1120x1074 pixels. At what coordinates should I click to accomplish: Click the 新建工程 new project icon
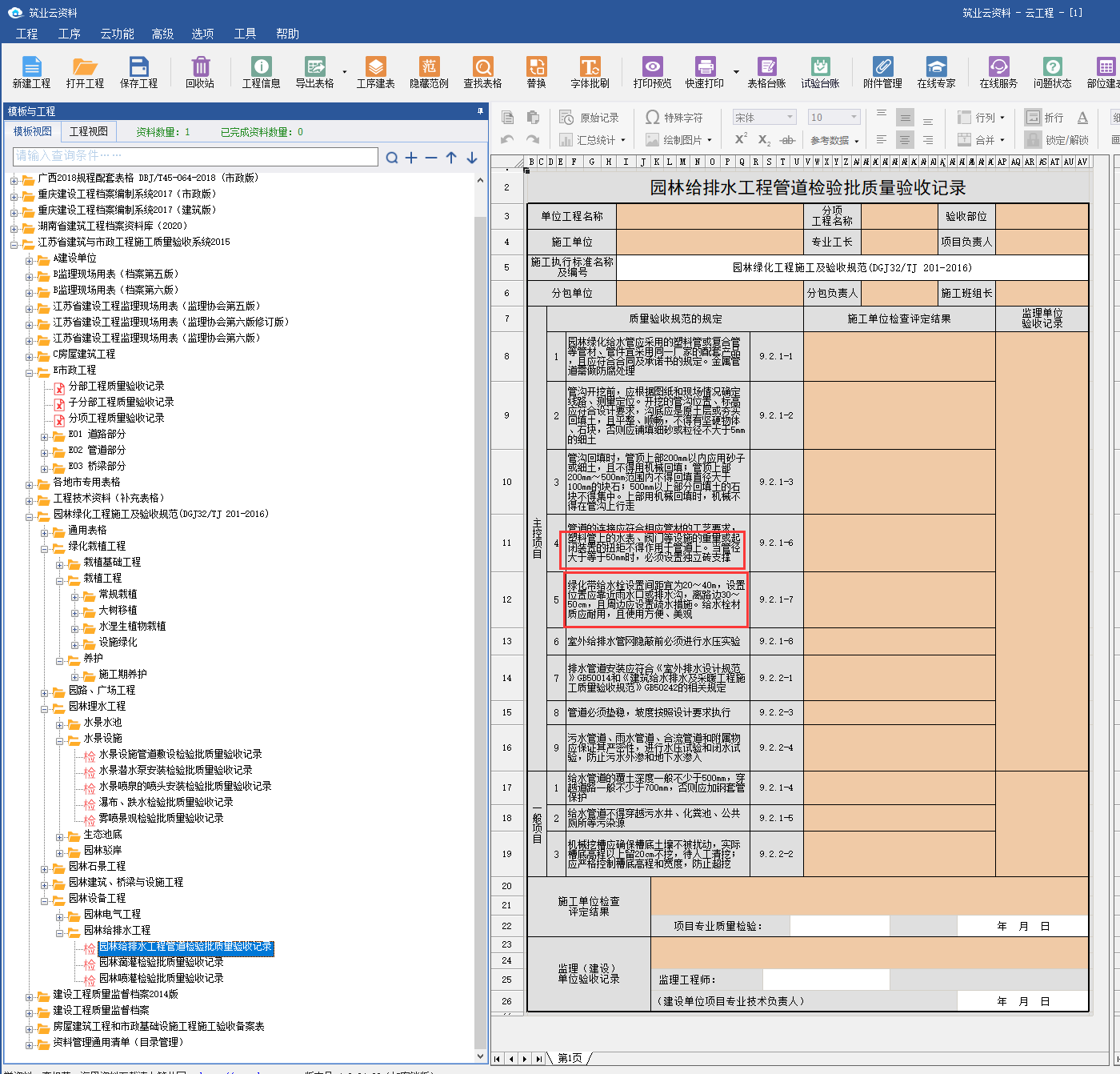(x=31, y=72)
